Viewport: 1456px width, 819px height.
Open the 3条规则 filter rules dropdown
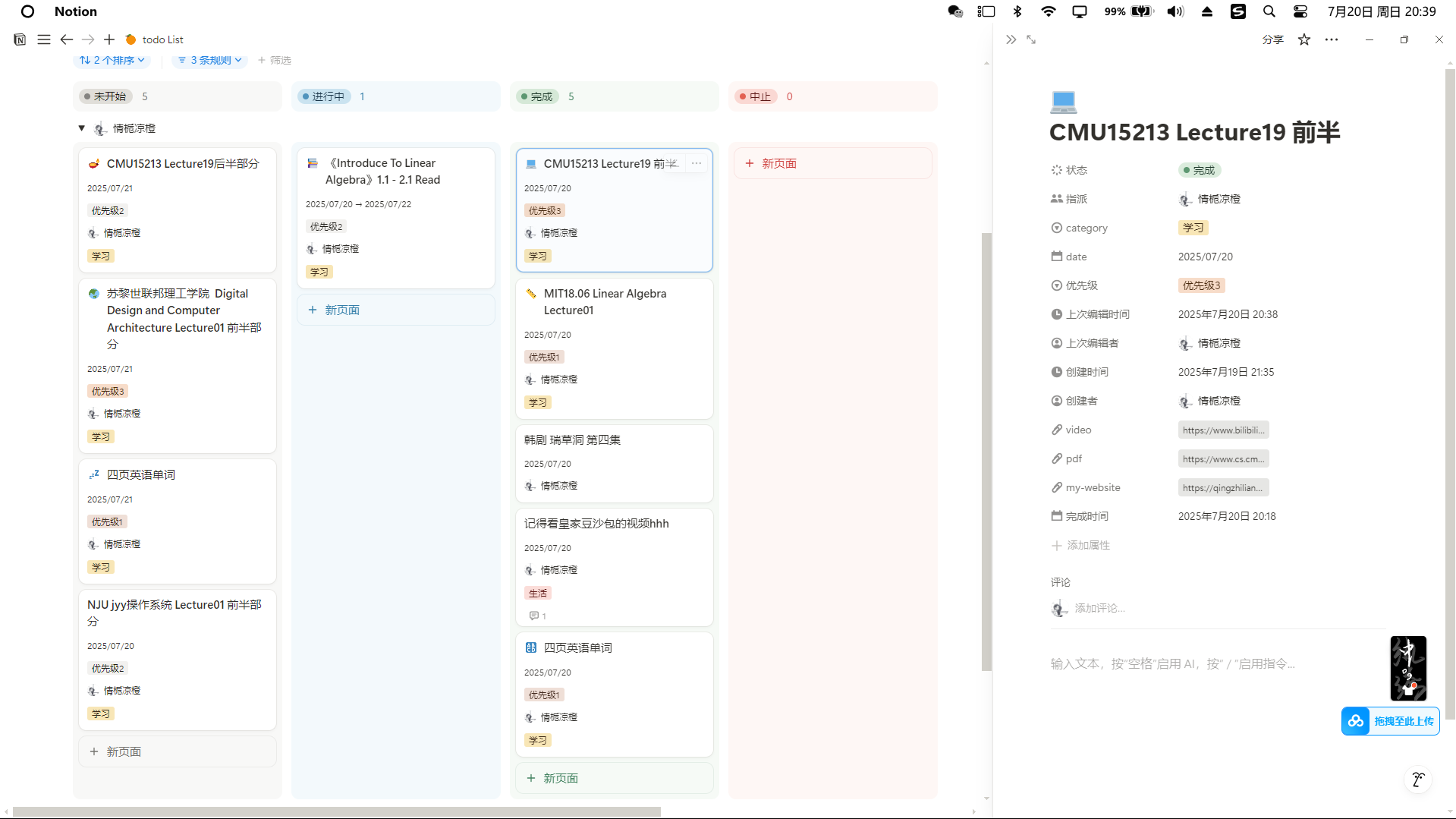pos(210,60)
